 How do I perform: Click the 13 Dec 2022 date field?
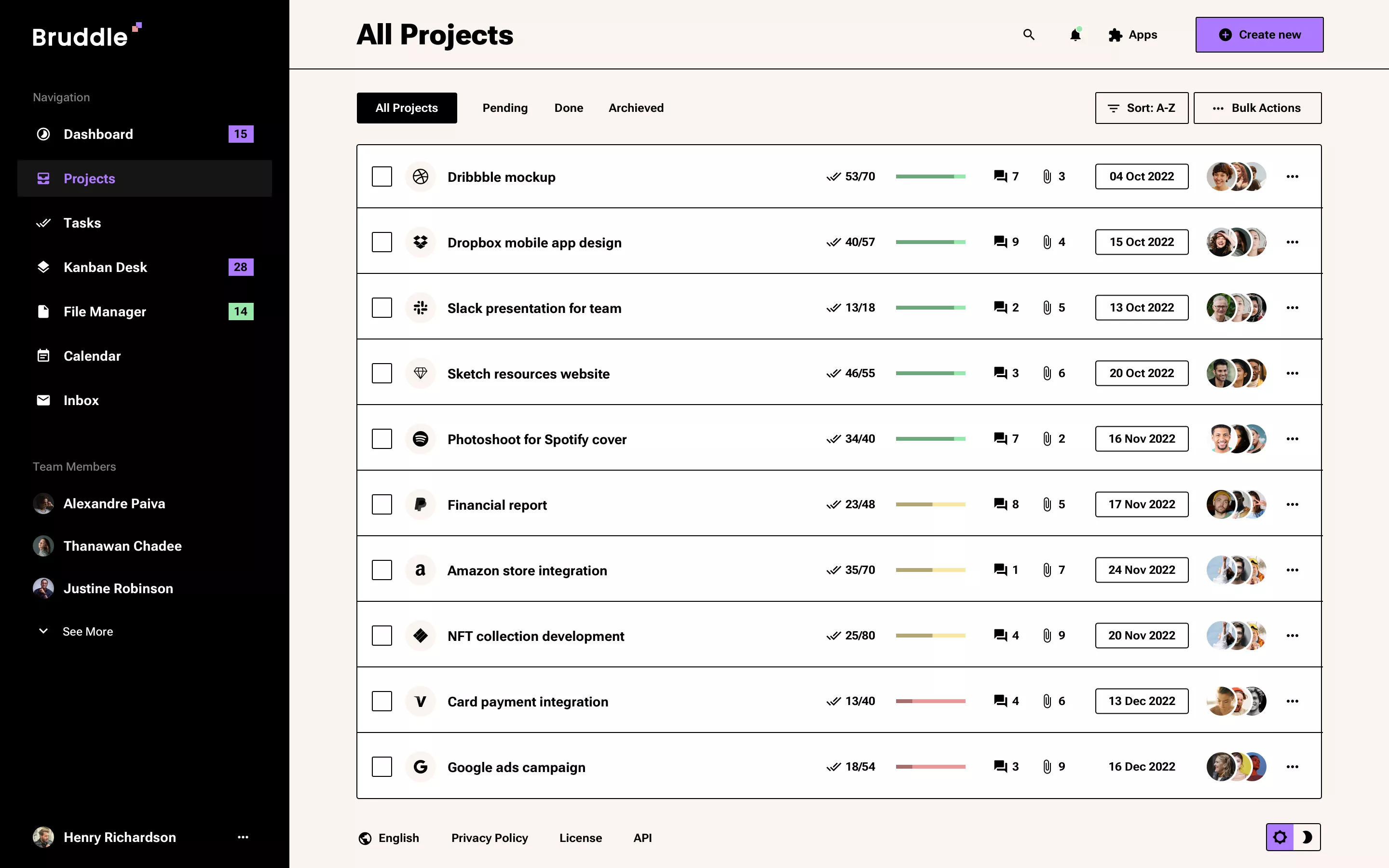click(x=1141, y=701)
